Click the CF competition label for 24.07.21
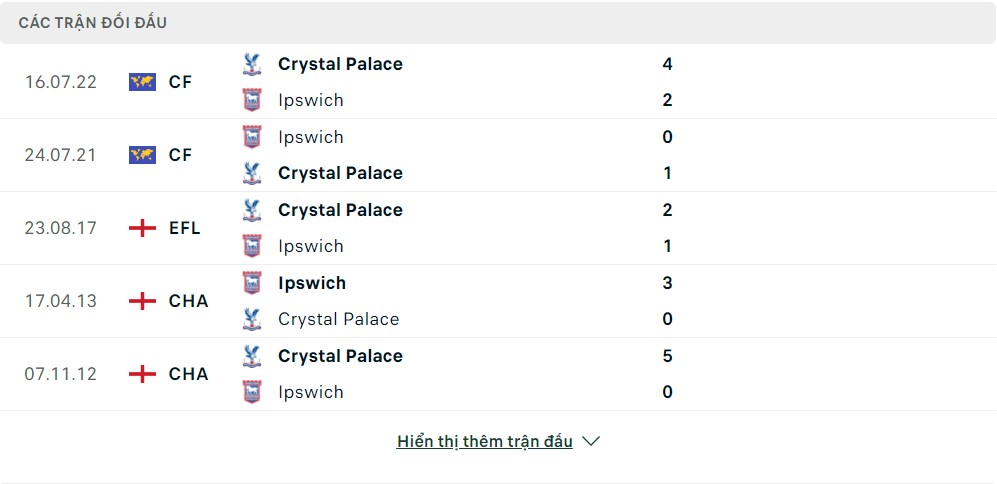Screen dimensions: 997x484 coord(181,155)
